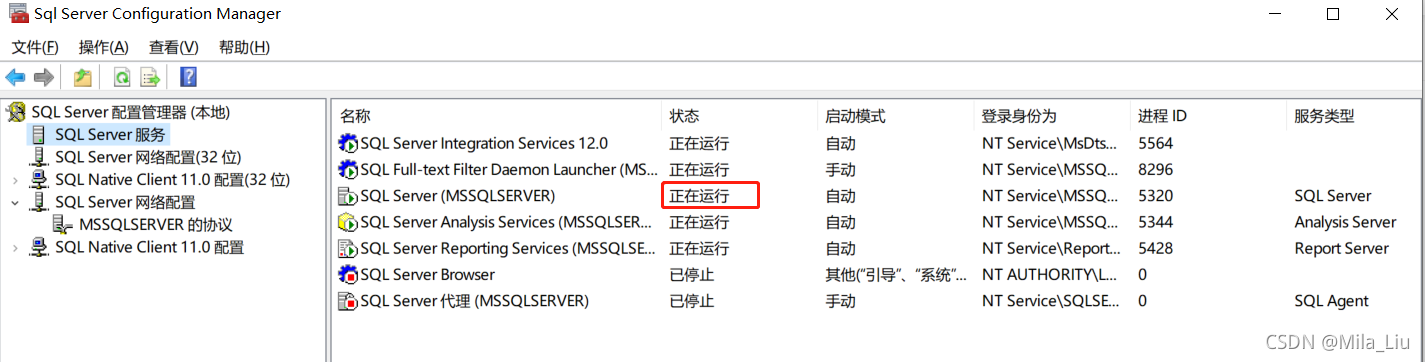The image size is (1425, 362).
Task: Click 已停止 status of SQL Server Browser
Action: (692, 274)
